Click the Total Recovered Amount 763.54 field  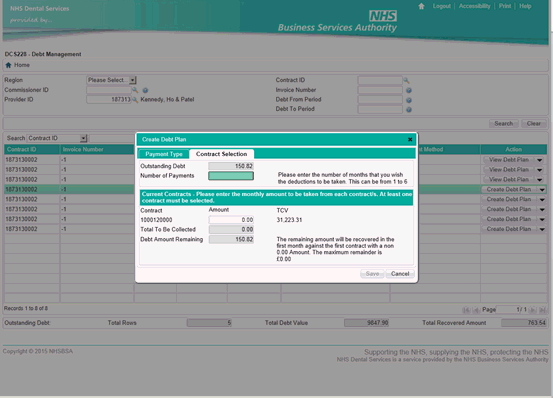pyautogui.click(x=524, y=323)
